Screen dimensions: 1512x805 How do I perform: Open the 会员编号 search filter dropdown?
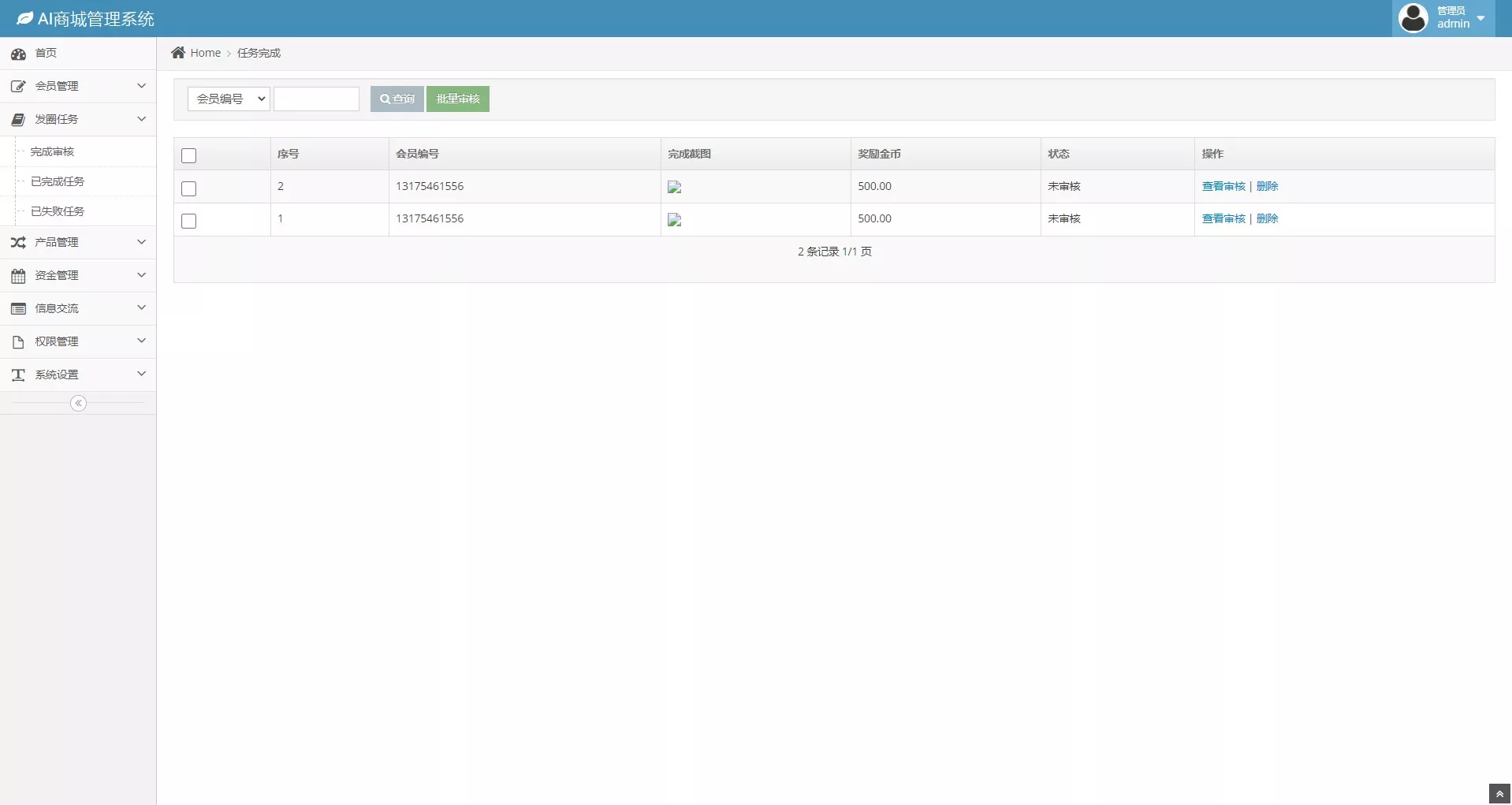229,99
